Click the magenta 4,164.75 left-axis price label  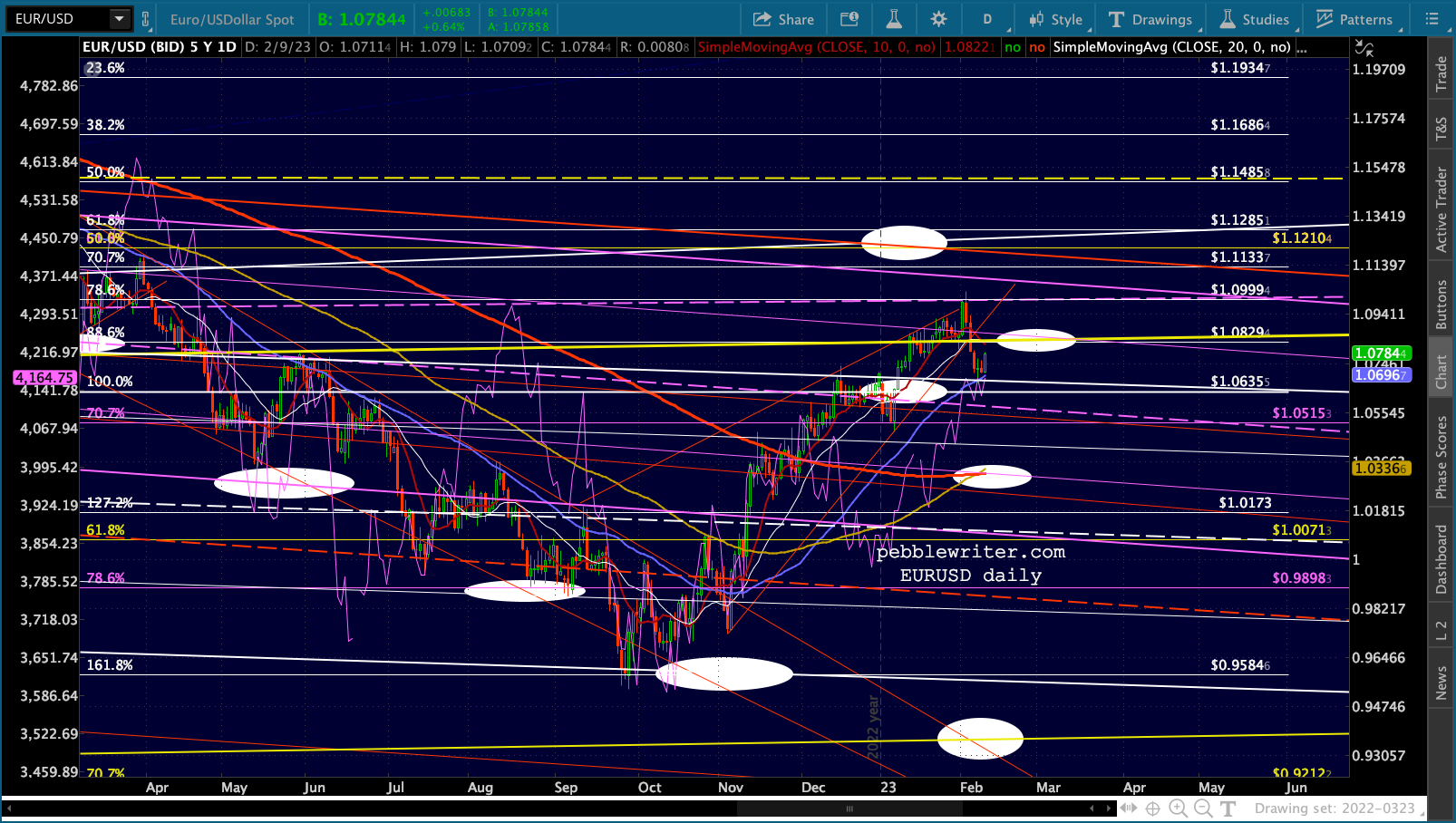[44, 377]
